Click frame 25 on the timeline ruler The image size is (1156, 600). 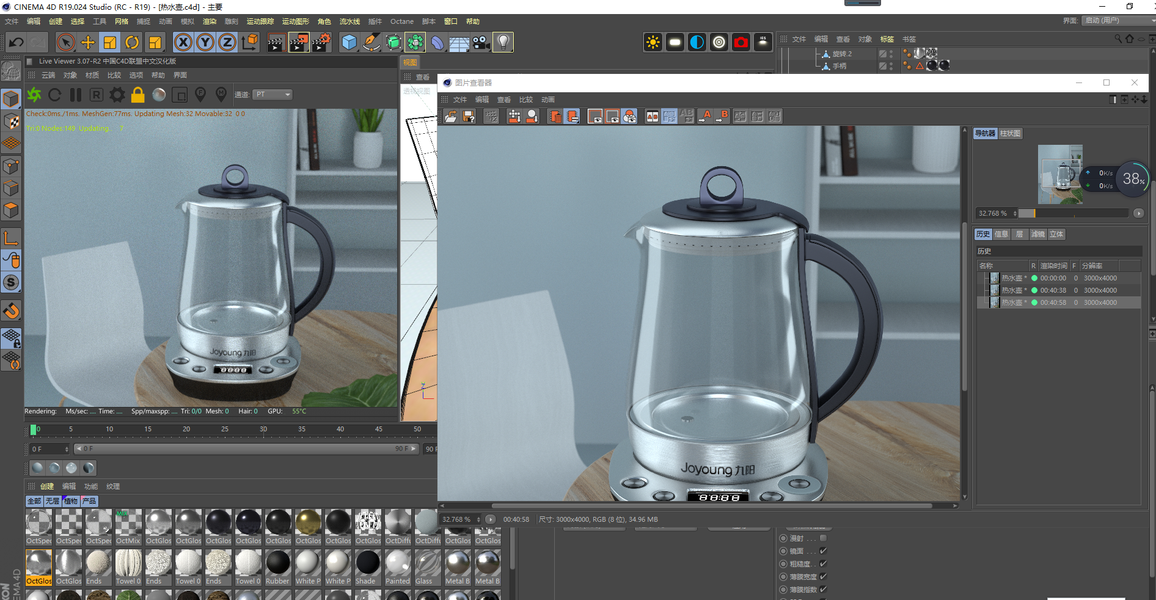(x=225, y=429)
